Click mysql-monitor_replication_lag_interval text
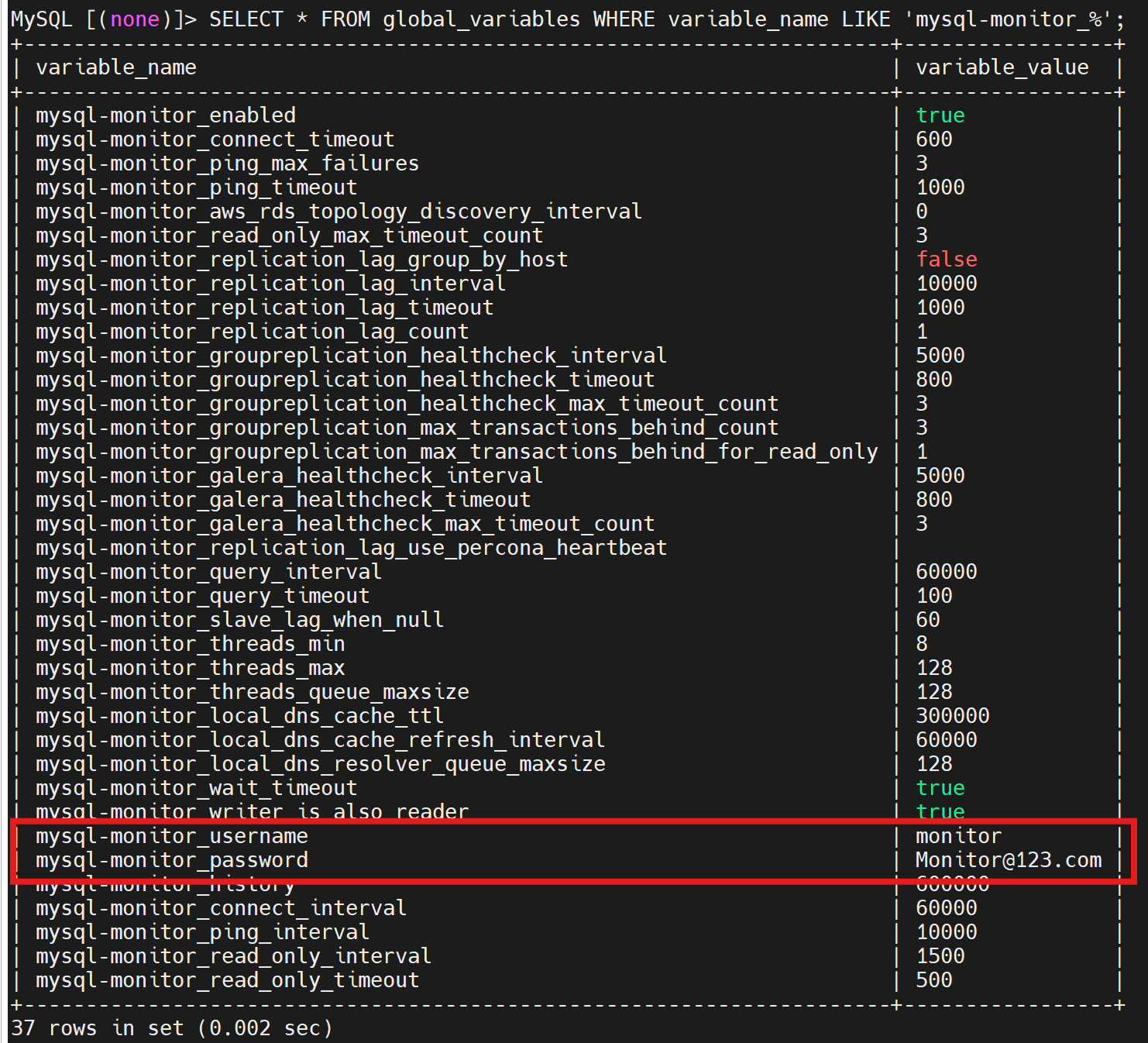Viewport: 1148px width, 1043px height. pyautogui.click(x=271, y=284)
